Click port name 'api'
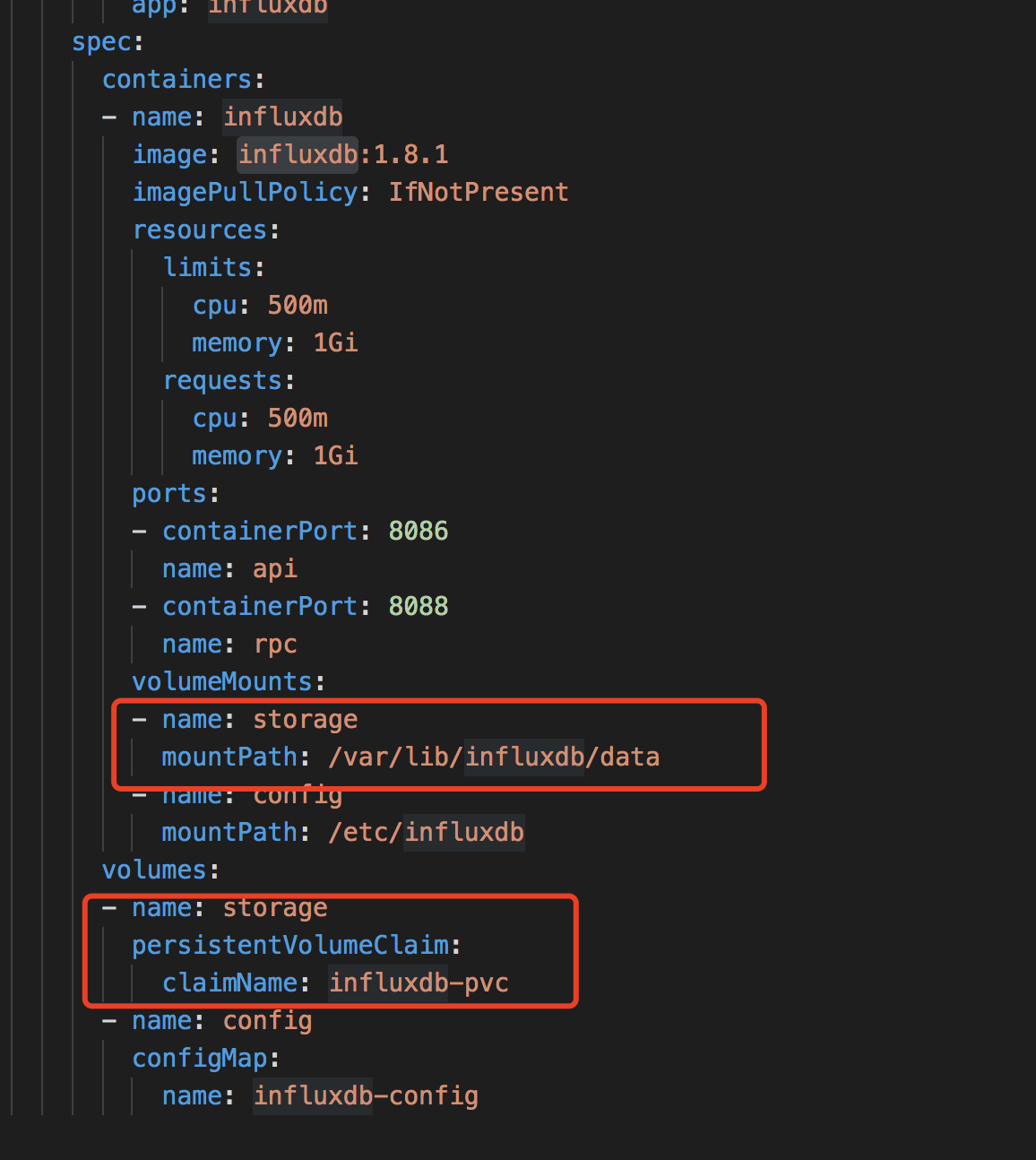Viewport: 1036px width, 1160px height. point(275,569)
